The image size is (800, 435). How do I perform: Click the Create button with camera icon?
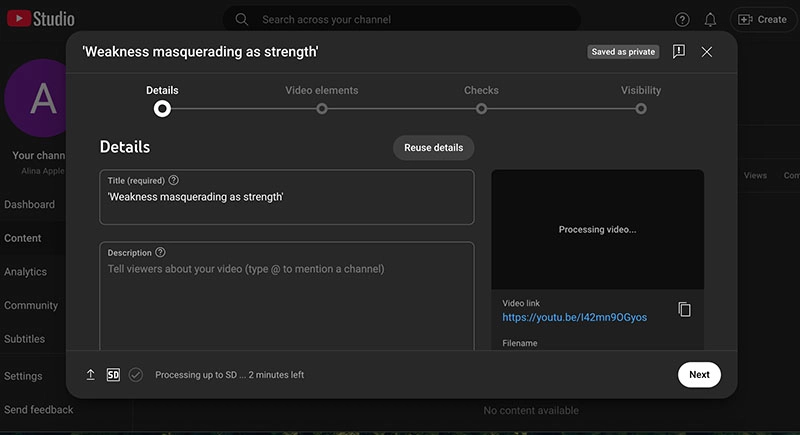[762, 19]
